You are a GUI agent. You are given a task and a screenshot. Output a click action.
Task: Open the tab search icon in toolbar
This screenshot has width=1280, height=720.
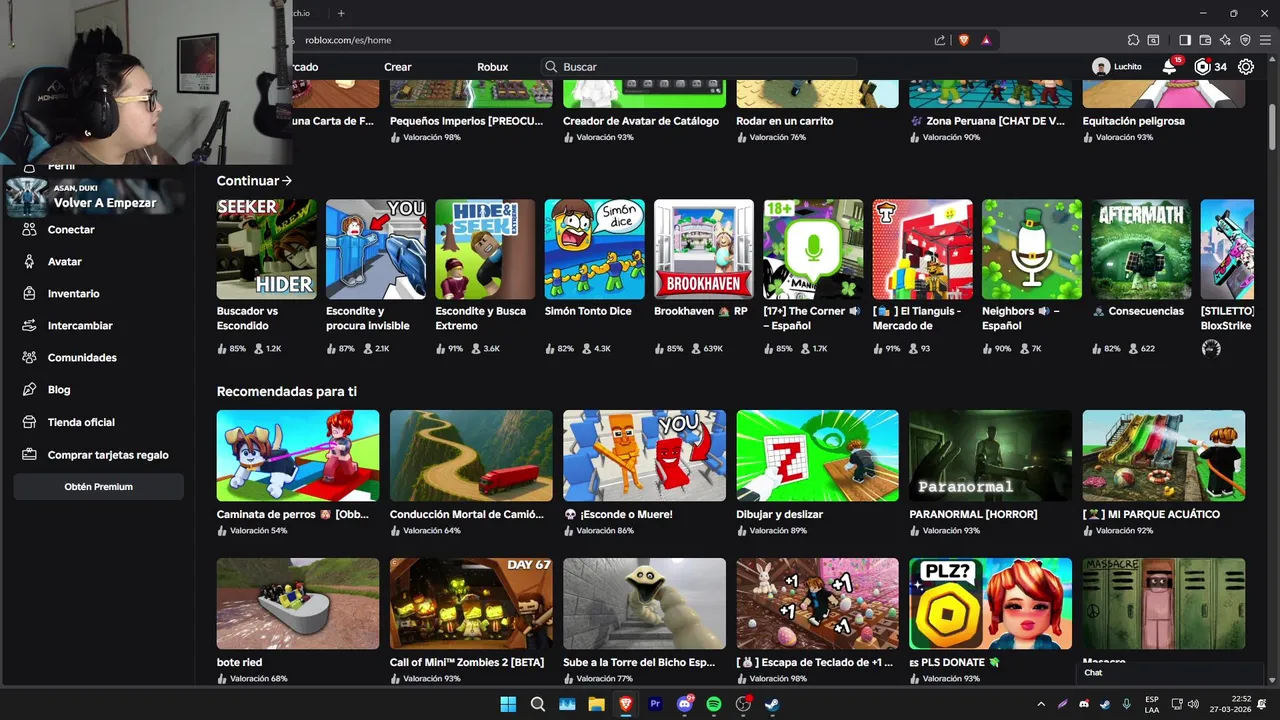tap(1153, 40)
